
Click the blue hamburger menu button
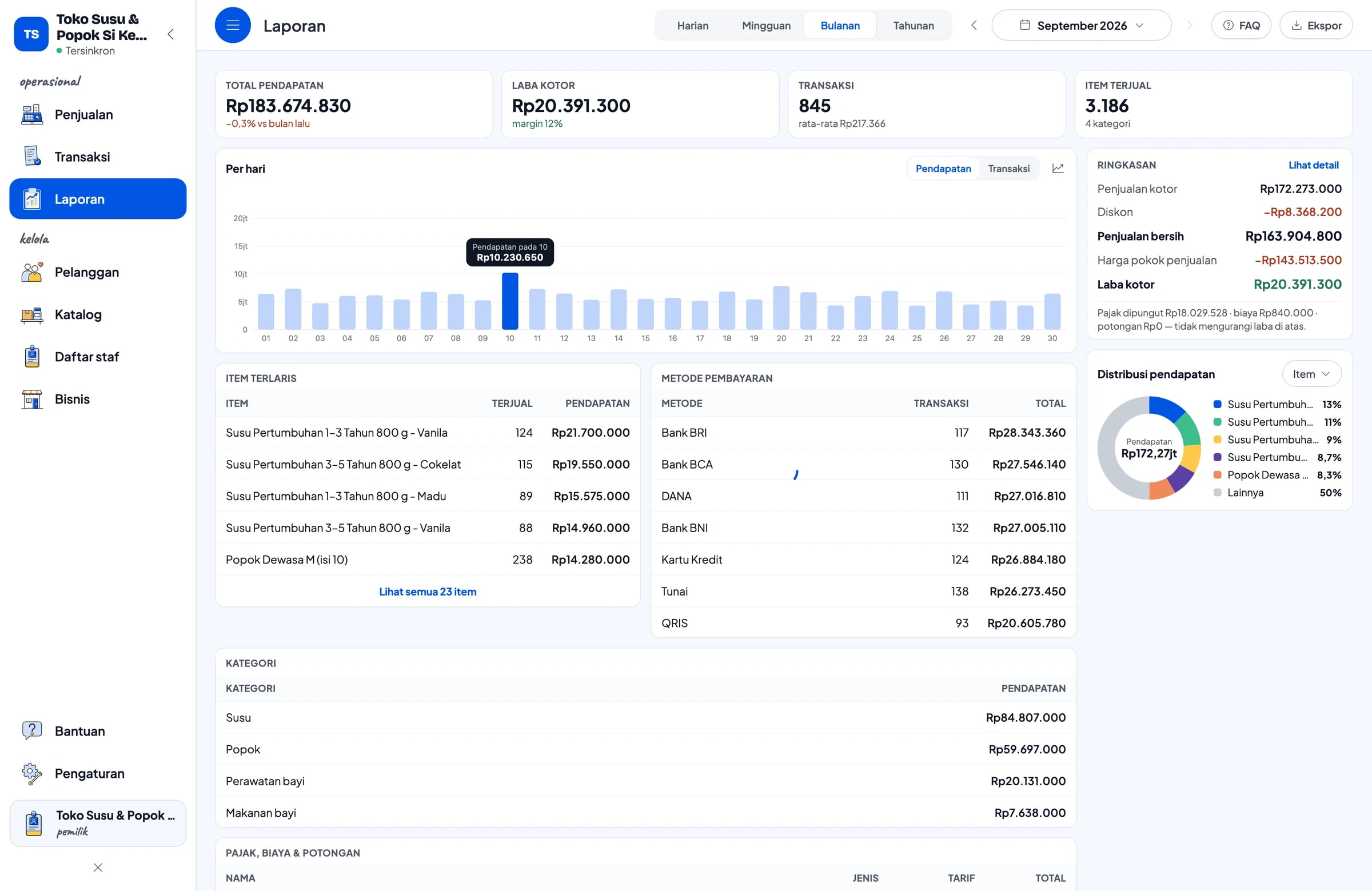pyautogui.click(x=233, y=25)
